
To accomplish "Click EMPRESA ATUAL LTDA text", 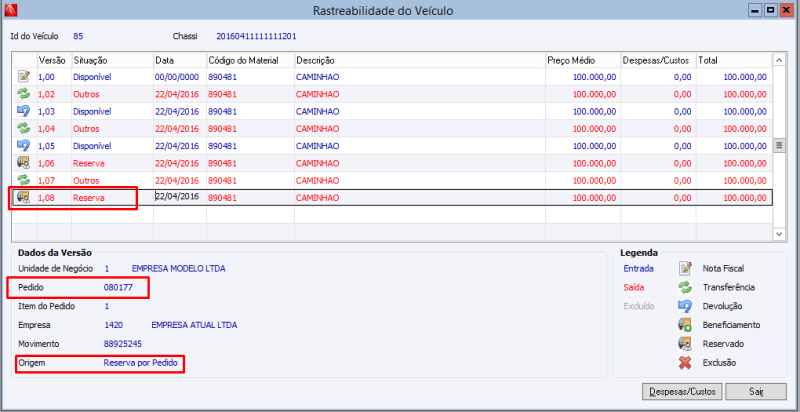I will click(x=194, y=325).
